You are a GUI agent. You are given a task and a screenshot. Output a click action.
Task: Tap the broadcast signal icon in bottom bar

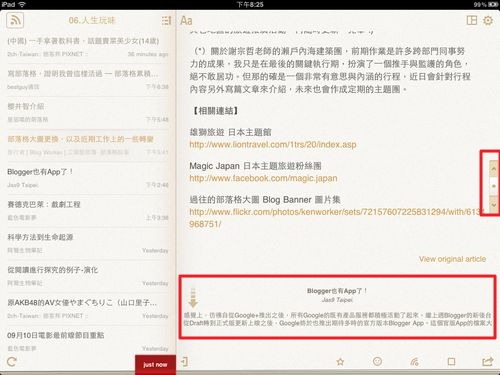(414, 362)
